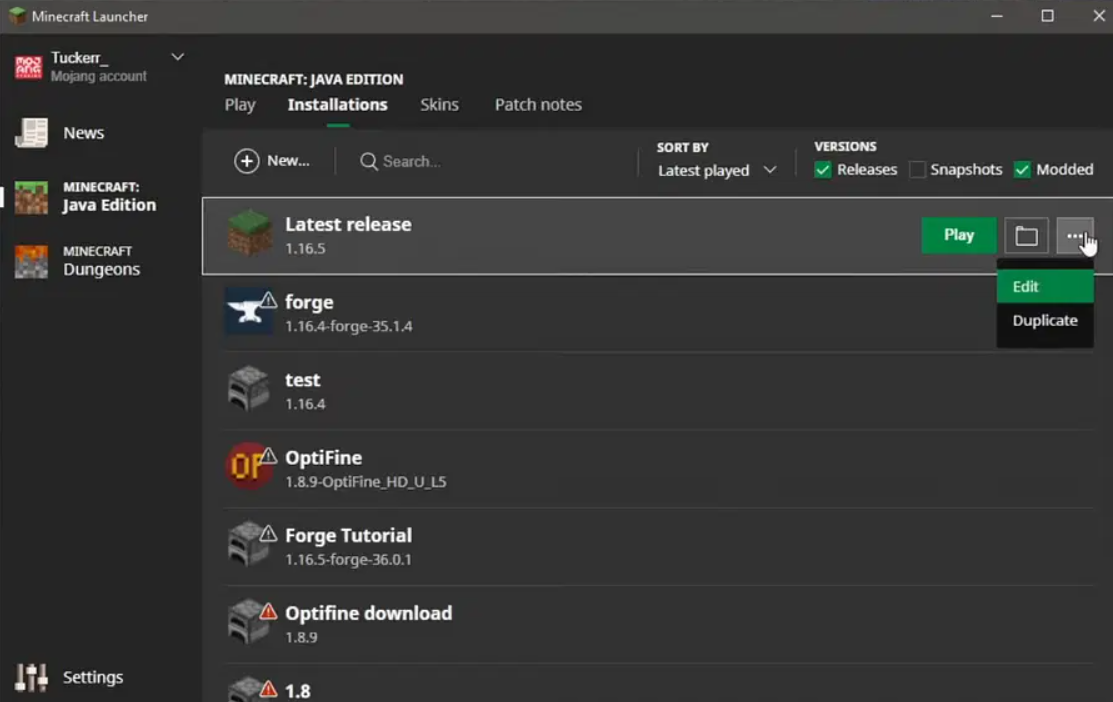
Task: Select the 1.8 installation name
Action: click(298, 691)
